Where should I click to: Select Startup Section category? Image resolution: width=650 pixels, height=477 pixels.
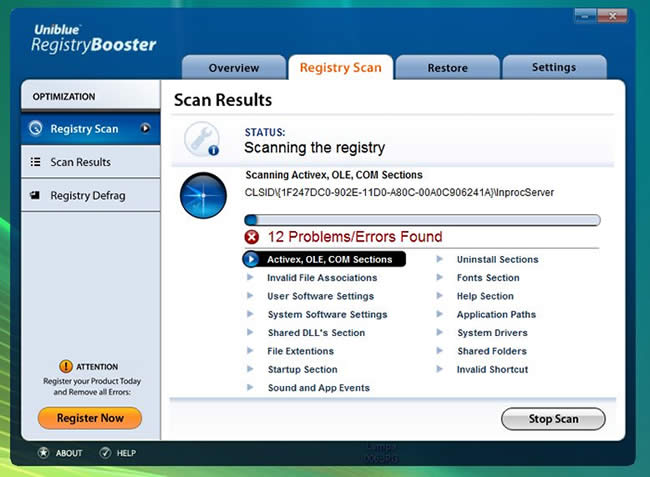[x=303, y=369]
